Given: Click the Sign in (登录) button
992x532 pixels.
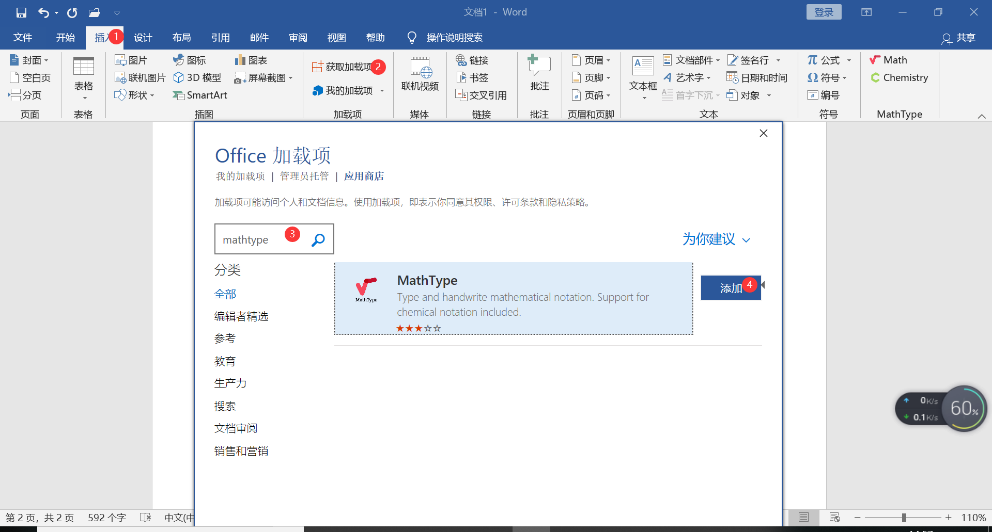Looking at the screenshot, I should (x=824, y=12).
